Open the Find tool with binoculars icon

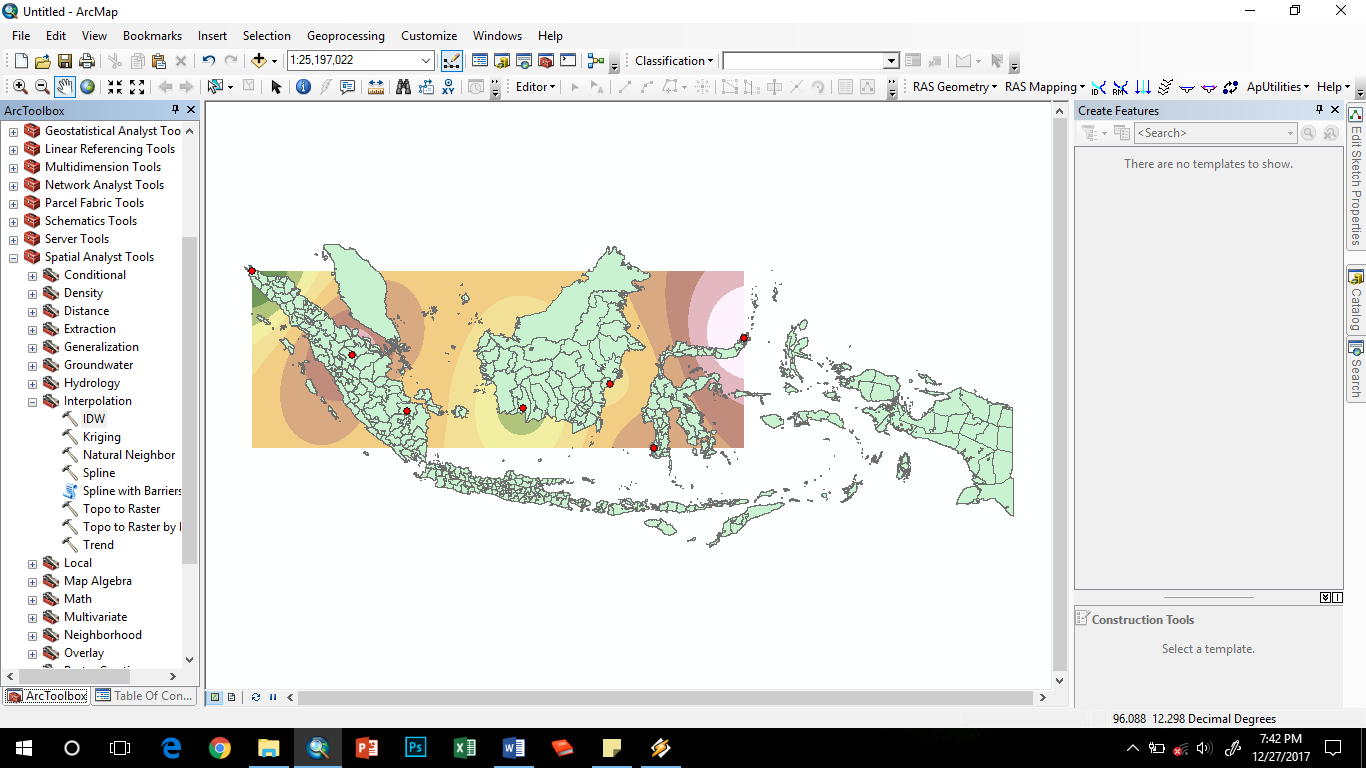(403, 86)
